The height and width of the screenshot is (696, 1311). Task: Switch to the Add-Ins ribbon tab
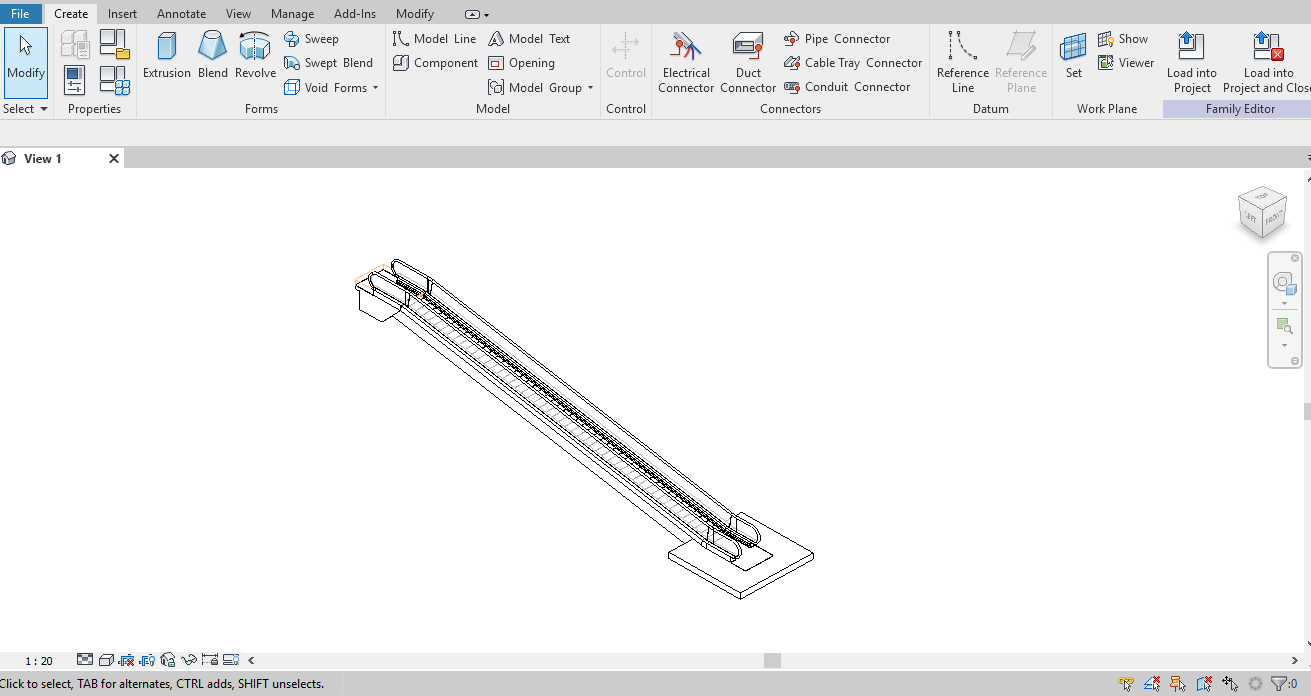(x=355, y=14)
